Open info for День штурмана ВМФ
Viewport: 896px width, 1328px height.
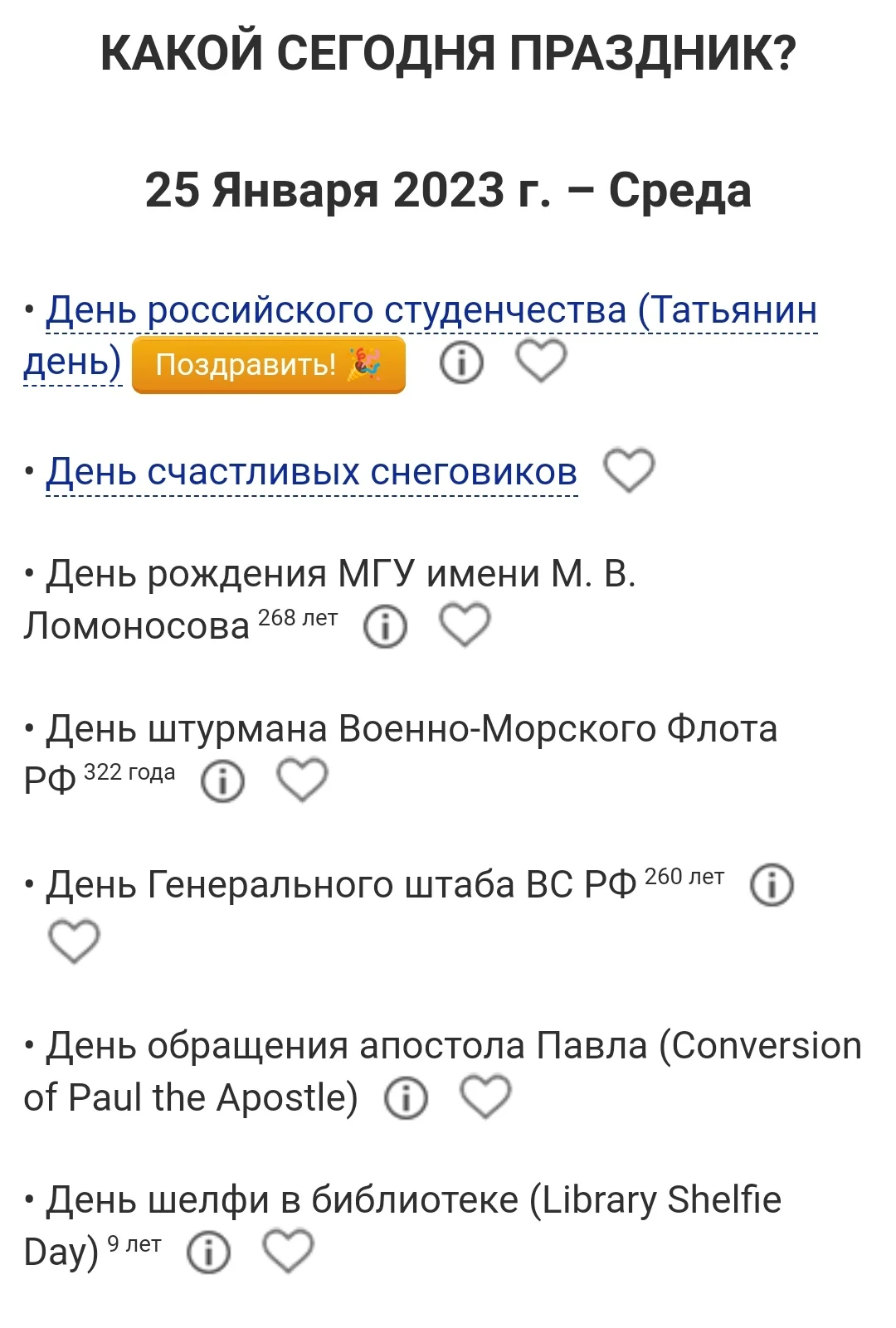tap(223, 781)
